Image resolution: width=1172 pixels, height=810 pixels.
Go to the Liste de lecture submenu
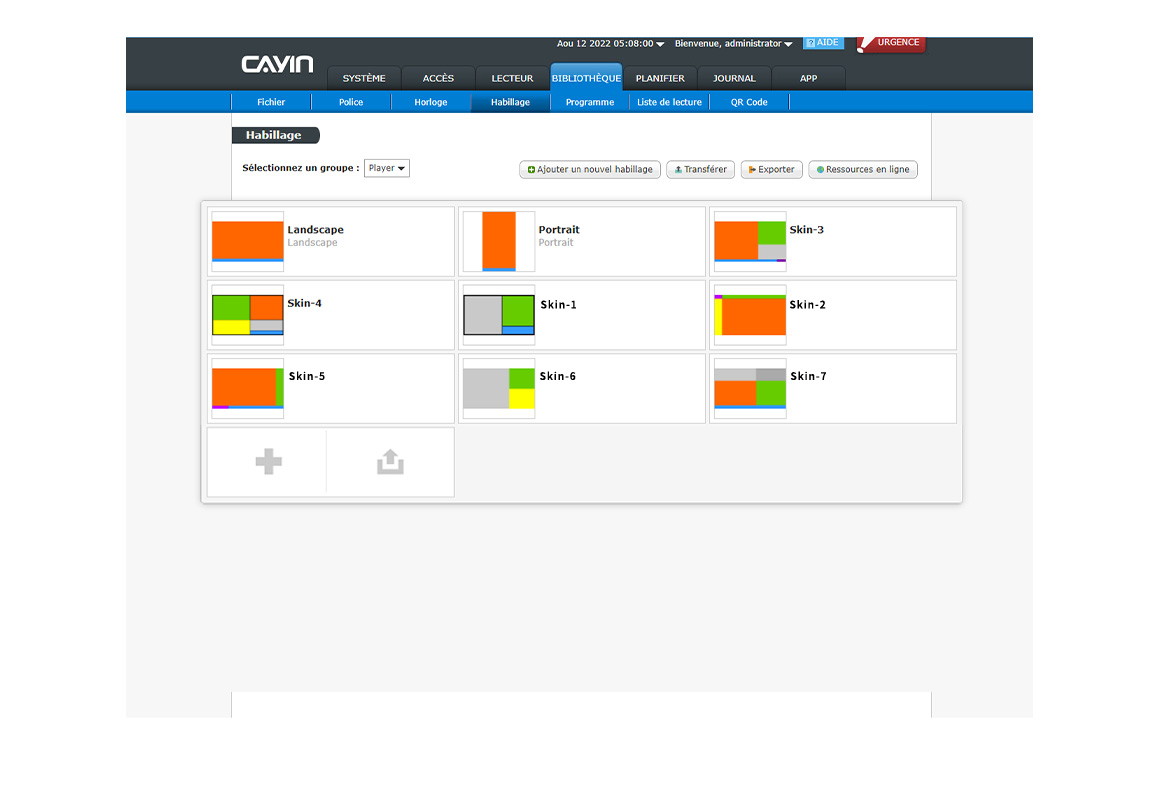(x=669, y=102)
